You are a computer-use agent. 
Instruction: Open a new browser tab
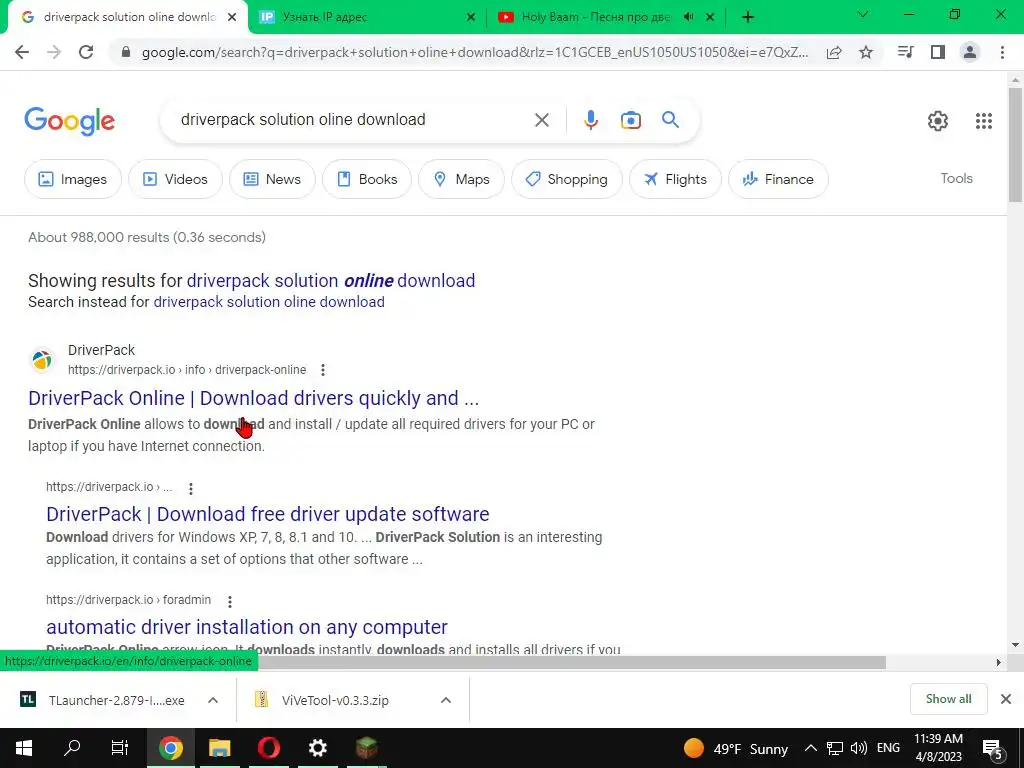748,17
